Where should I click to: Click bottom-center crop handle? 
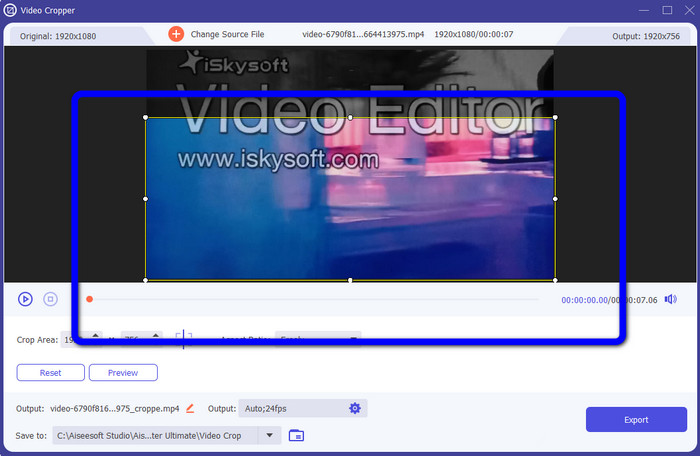tap(350, 280)
